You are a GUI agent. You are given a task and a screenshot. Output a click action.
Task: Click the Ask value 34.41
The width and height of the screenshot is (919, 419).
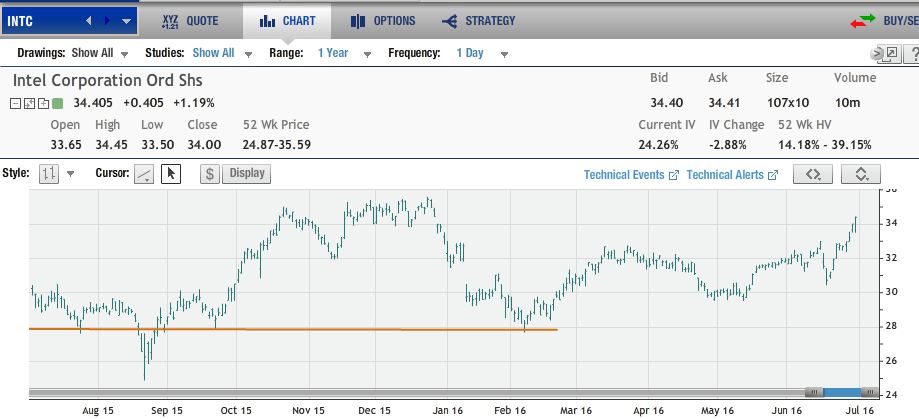point(724,103)
